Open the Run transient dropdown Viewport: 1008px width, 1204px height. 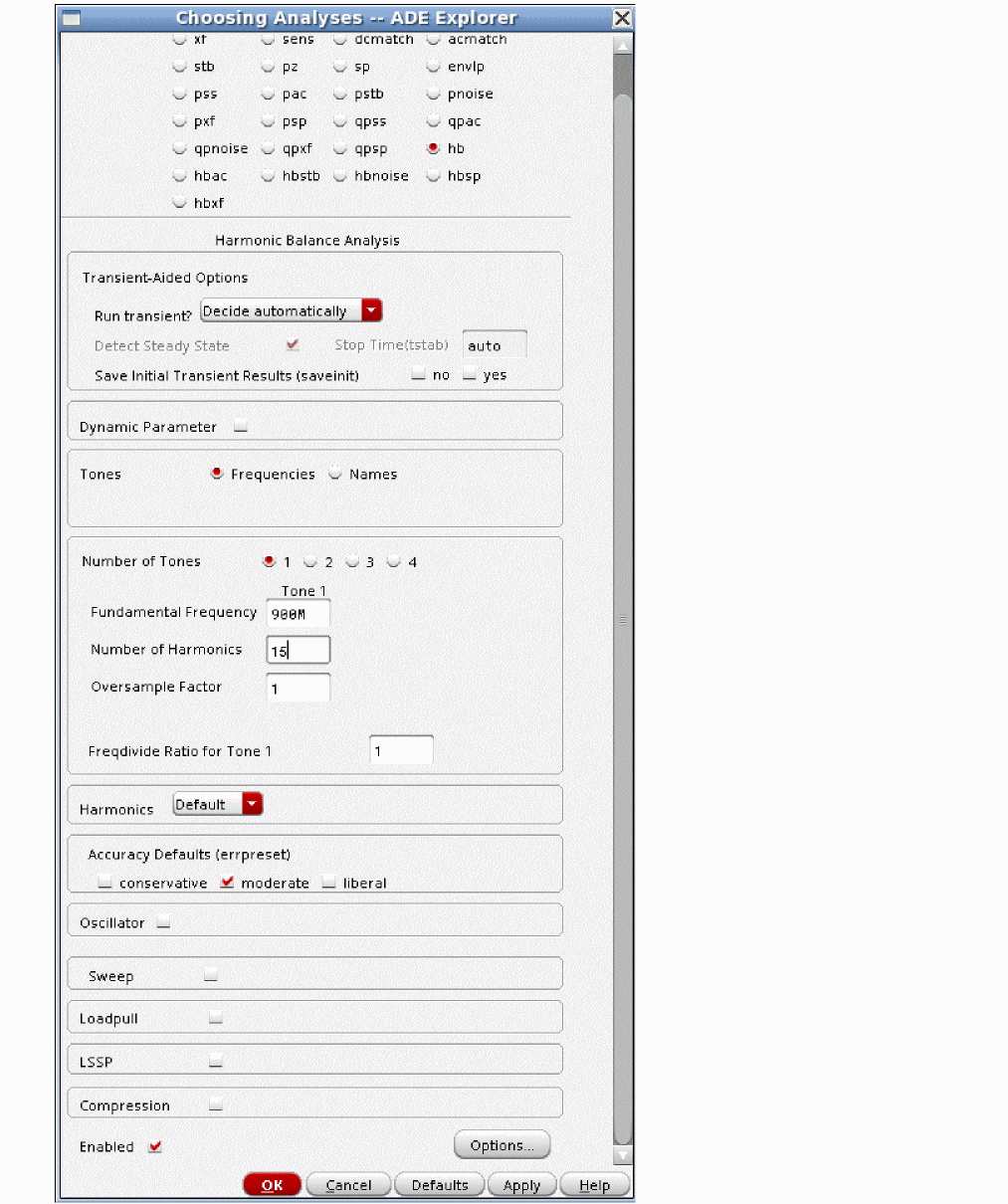371,310
